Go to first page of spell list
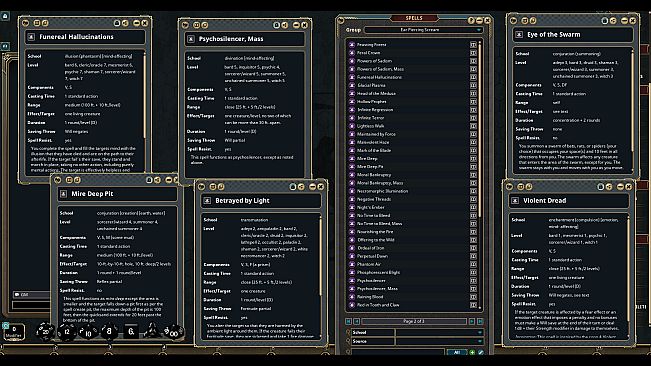651x366 pixels. (348, 321)
